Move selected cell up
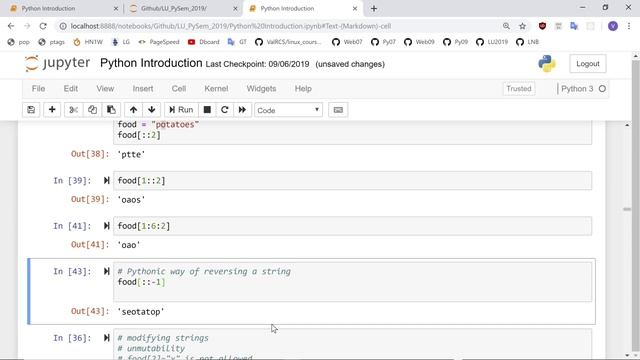 133,110
